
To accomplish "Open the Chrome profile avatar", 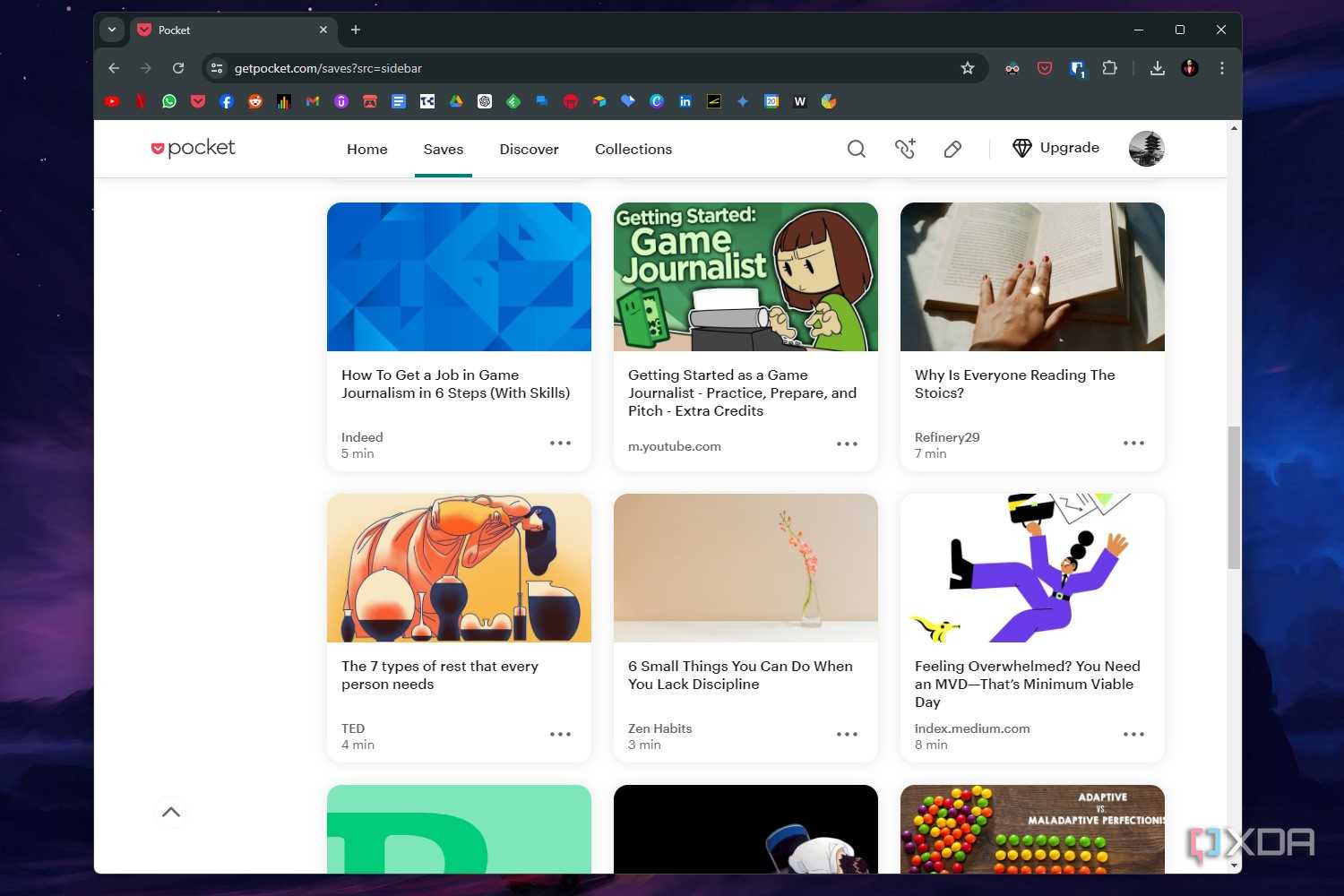I will click(1190, 68).
